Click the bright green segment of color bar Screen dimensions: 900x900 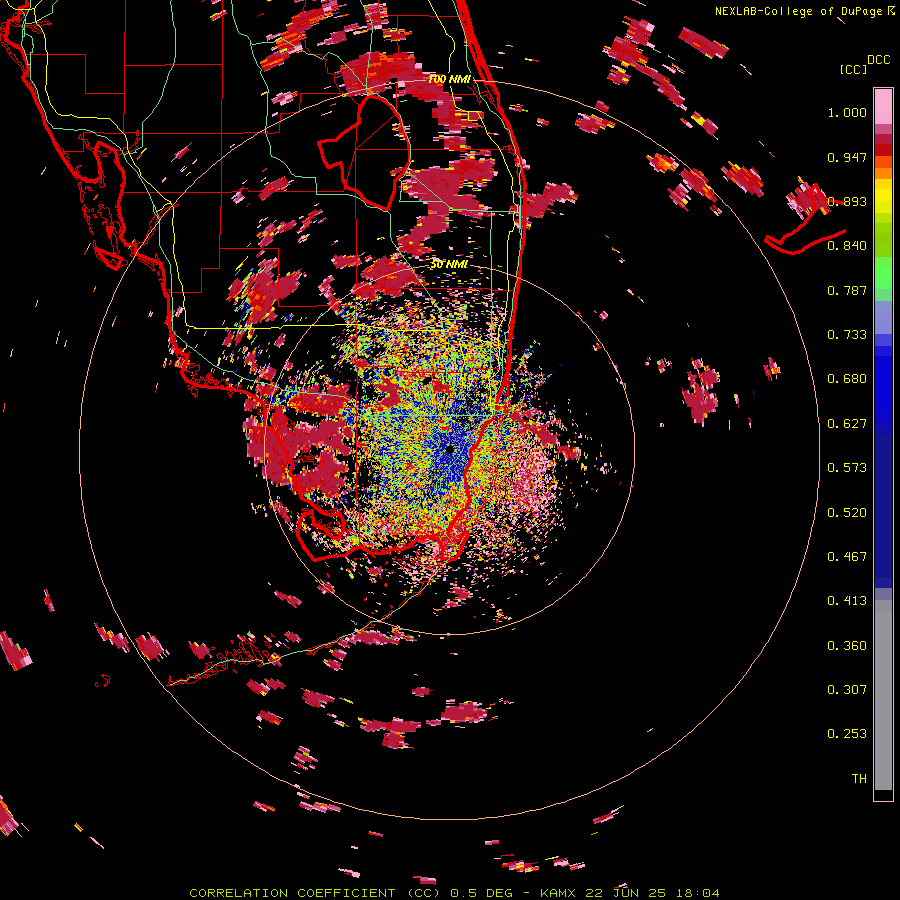click(x=883, y=273)
